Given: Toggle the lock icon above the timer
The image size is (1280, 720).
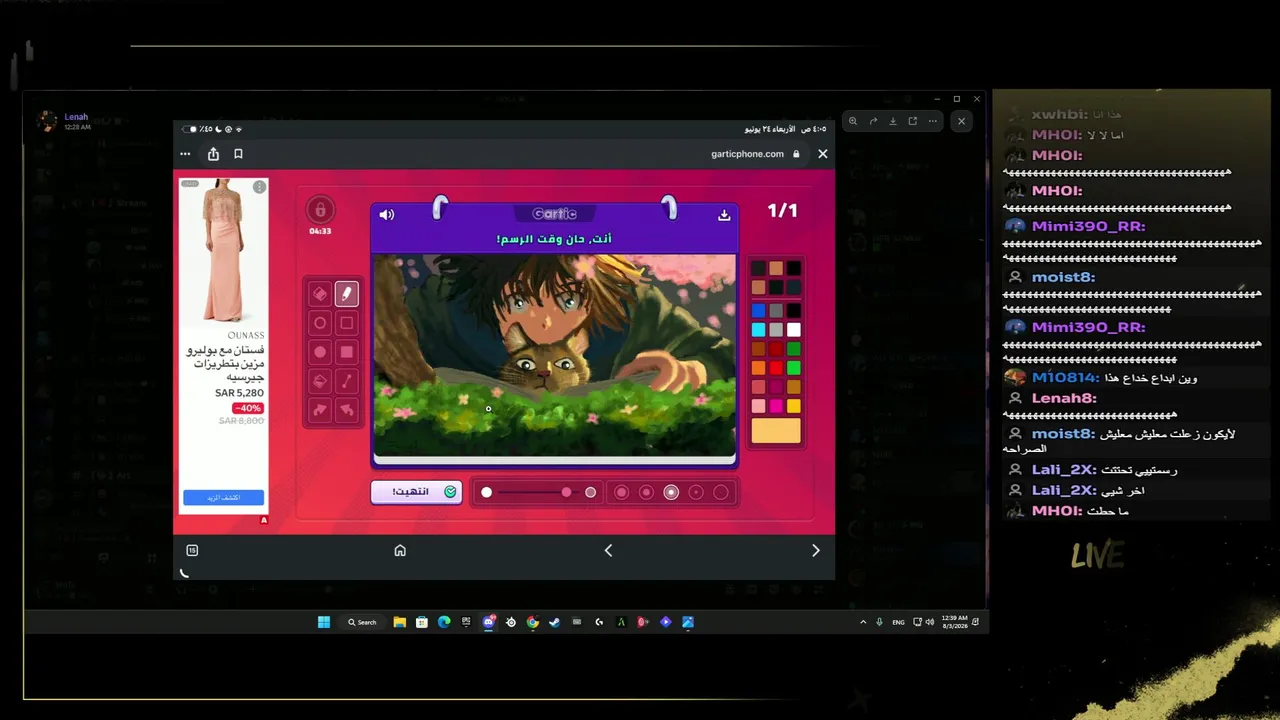Looking at the screenshot, I should click(320, 210).
